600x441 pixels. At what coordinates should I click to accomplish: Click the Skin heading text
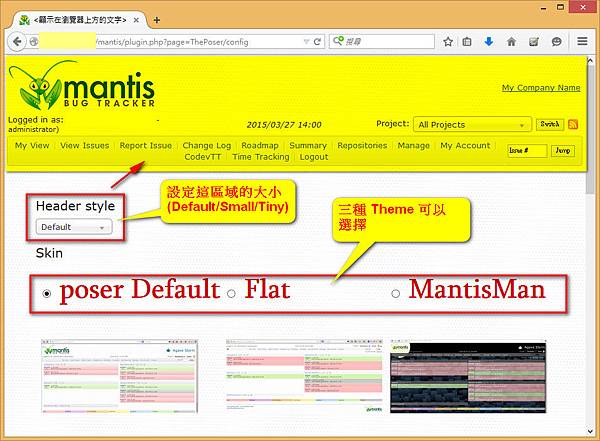49,253
